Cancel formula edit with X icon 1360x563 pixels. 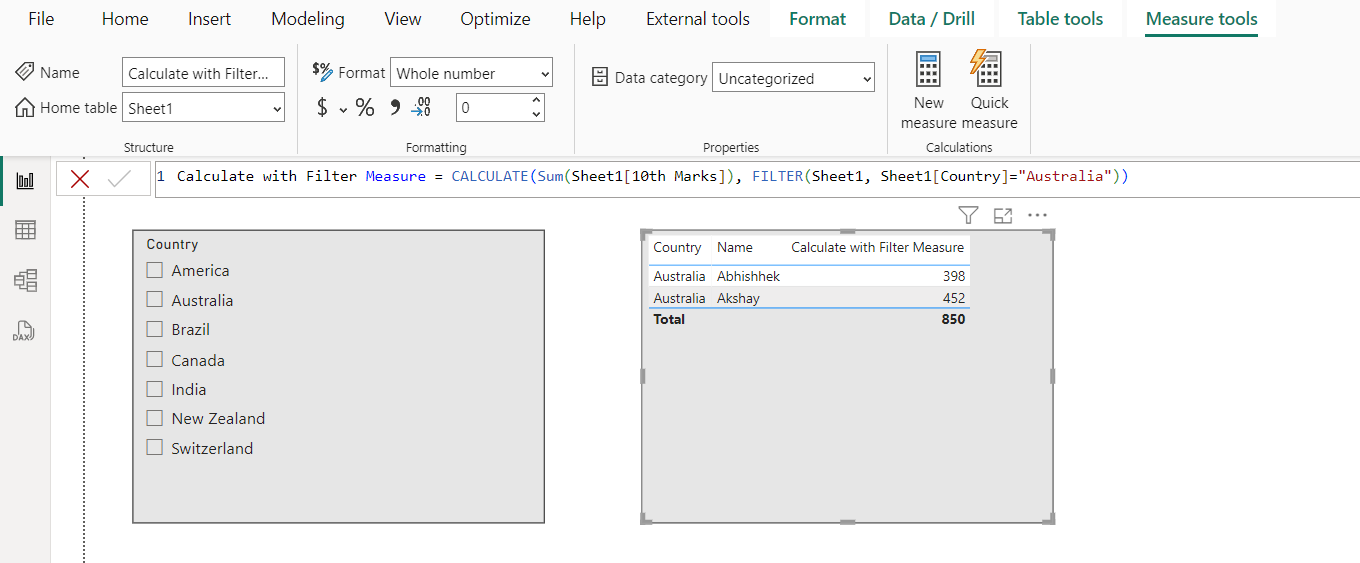[x=80, y=179]
